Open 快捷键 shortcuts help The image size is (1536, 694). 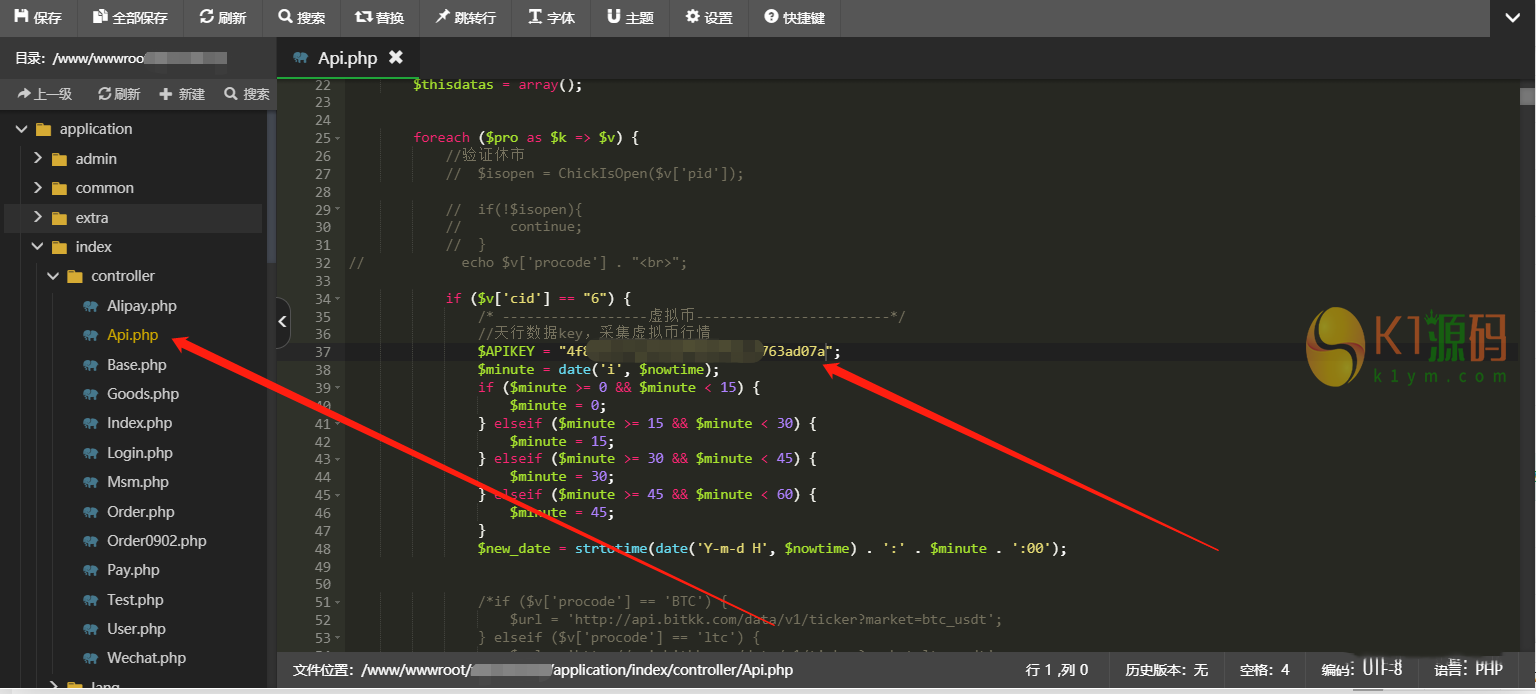[x=771, y=17]
